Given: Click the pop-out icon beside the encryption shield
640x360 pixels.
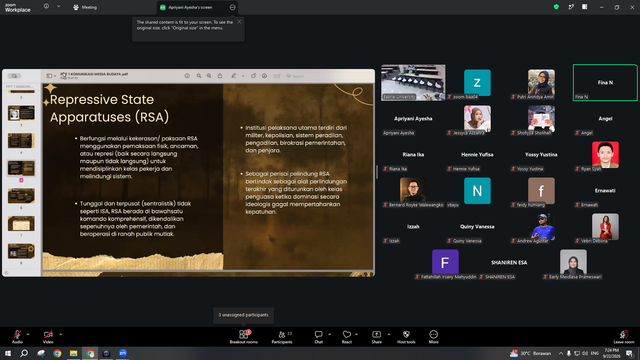Looking at the screenshot, I should pos(571,7).
